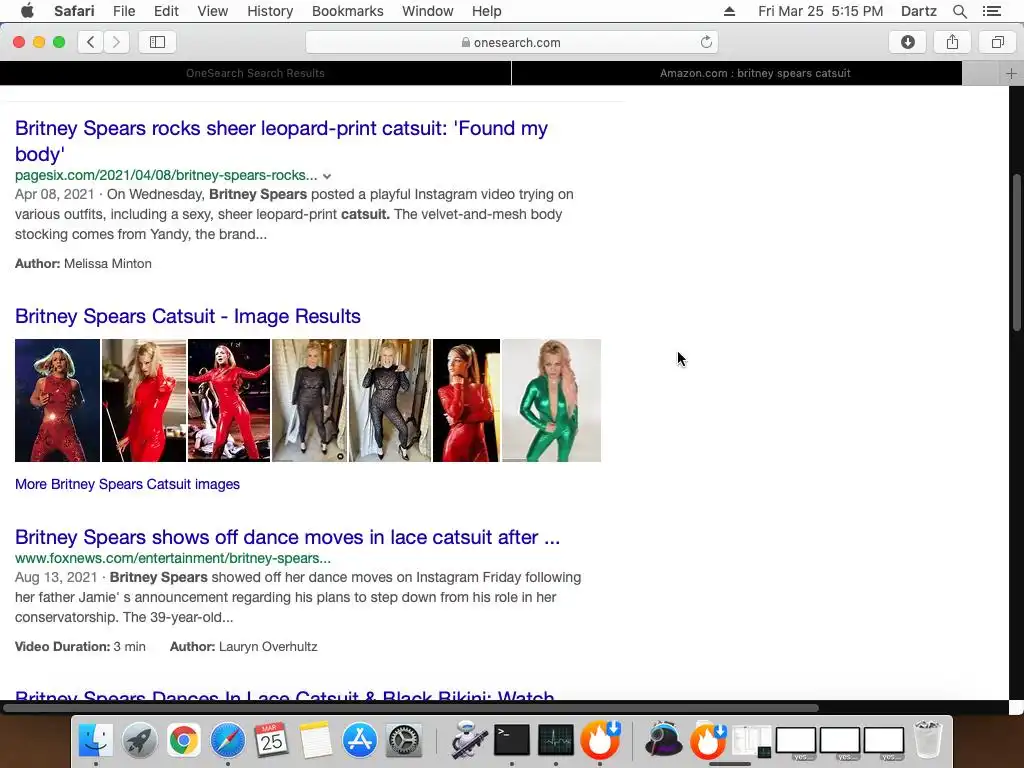This screenshot has width=1024, height=768.
Task: Open the lace catsuit dance moves headline
Action: [x=287, y=537]
